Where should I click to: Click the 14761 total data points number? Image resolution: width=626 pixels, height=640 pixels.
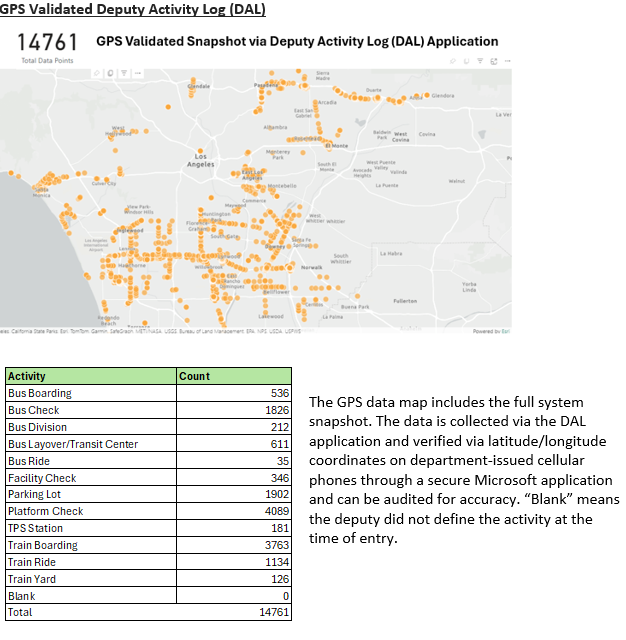point(48,43)
